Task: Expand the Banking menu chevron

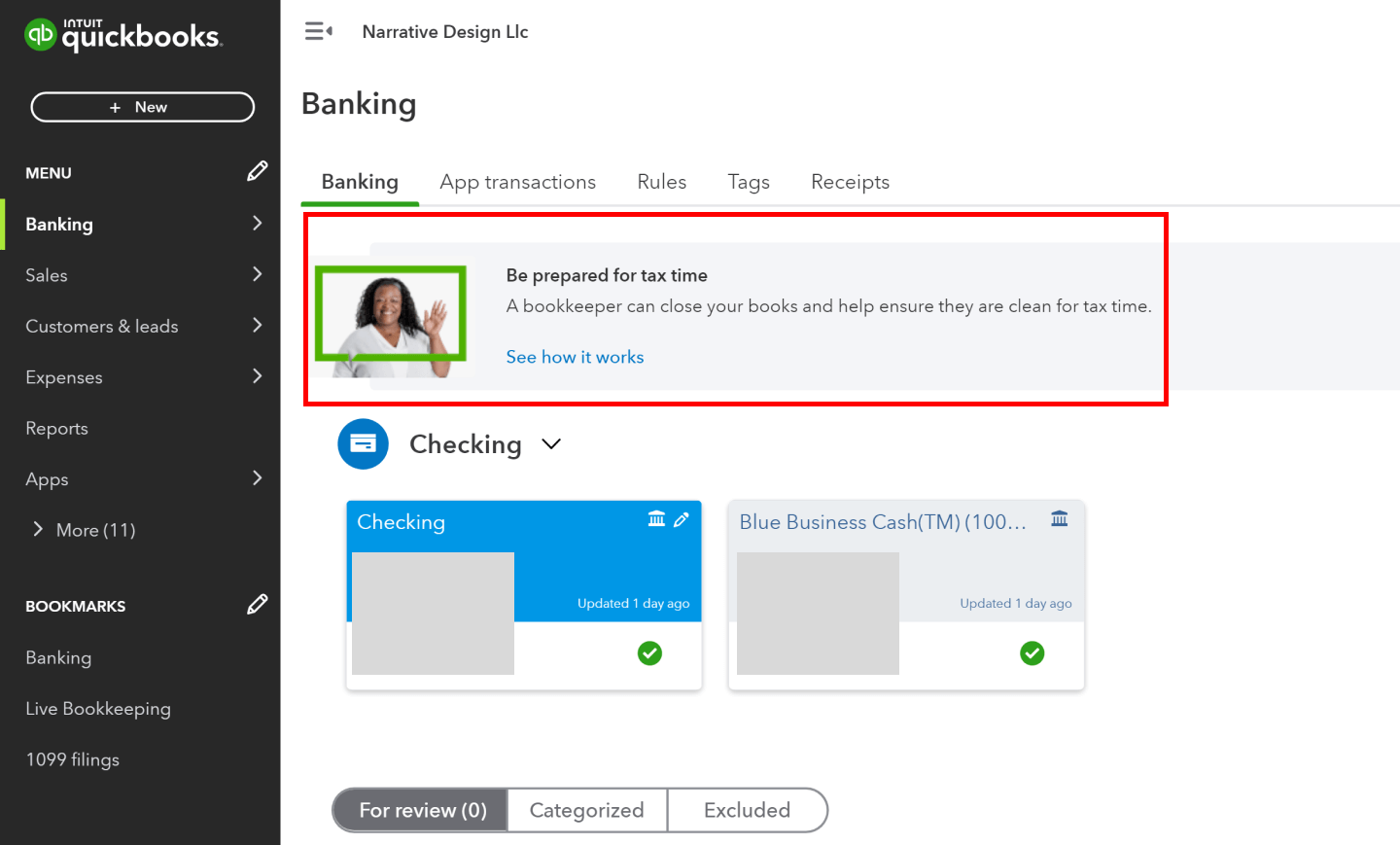Action: (x=257, y=224)
